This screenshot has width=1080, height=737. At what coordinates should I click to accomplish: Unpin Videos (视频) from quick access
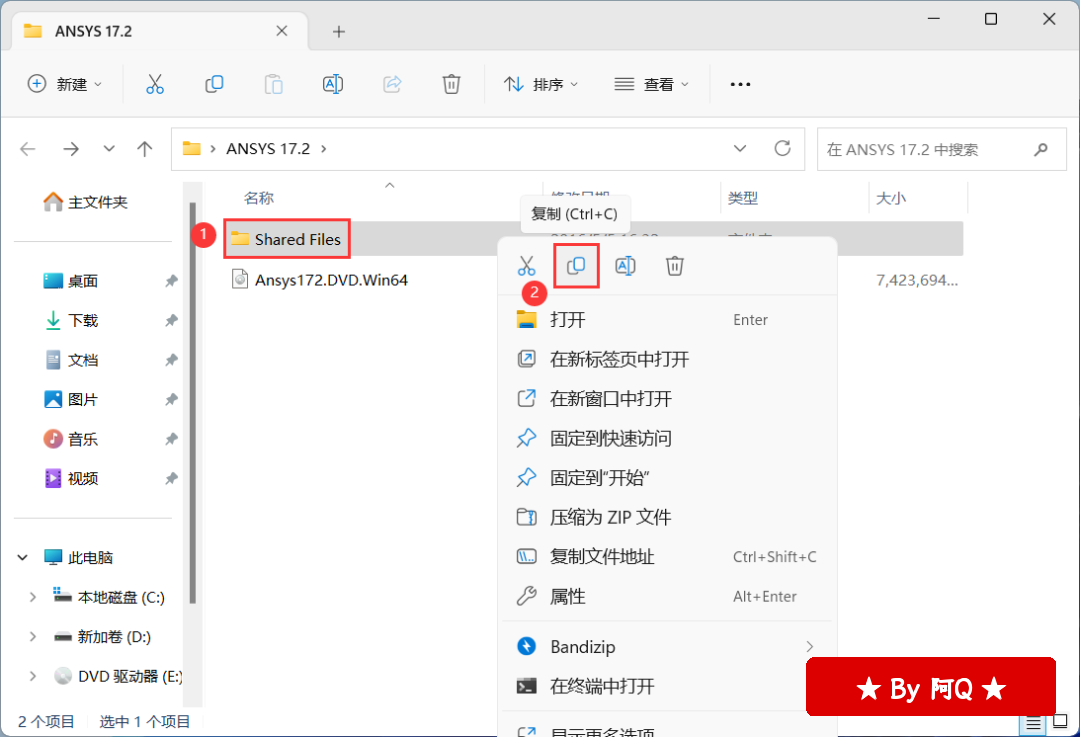[172, 478]
